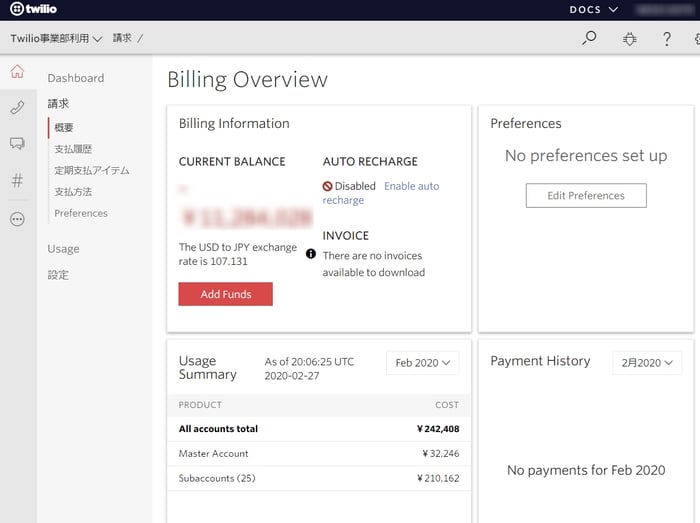Viewport: 700px width, 523px height.
Task: Open the phone numbers hash icon
Action: point(17,180)
